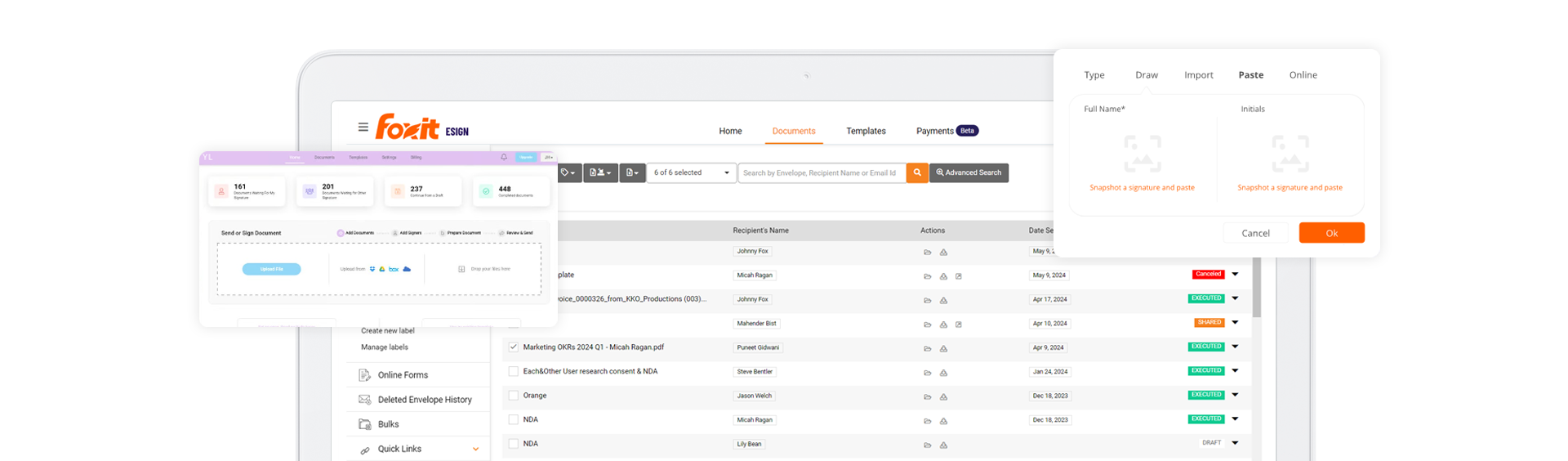Screen dimensions: 1568x461
Task: Open the hamburger menu beside Foxit logo
Action: [363, 128]
